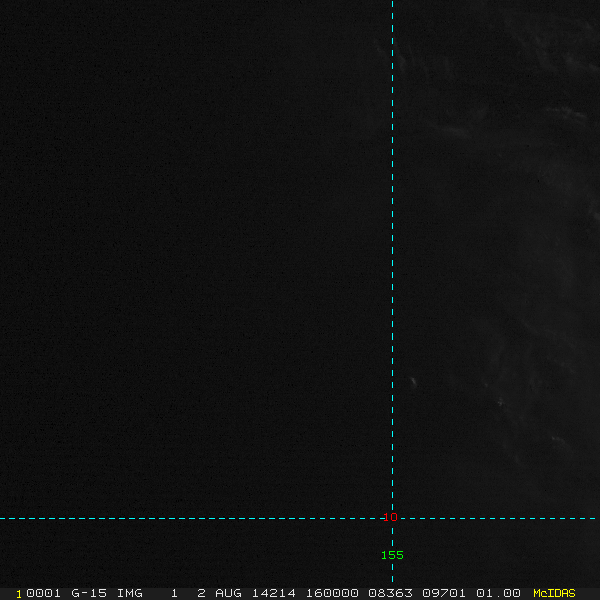Click the "08363" value in status line
600x600 pixels.
pyautogui.click(x=390, y=593)
